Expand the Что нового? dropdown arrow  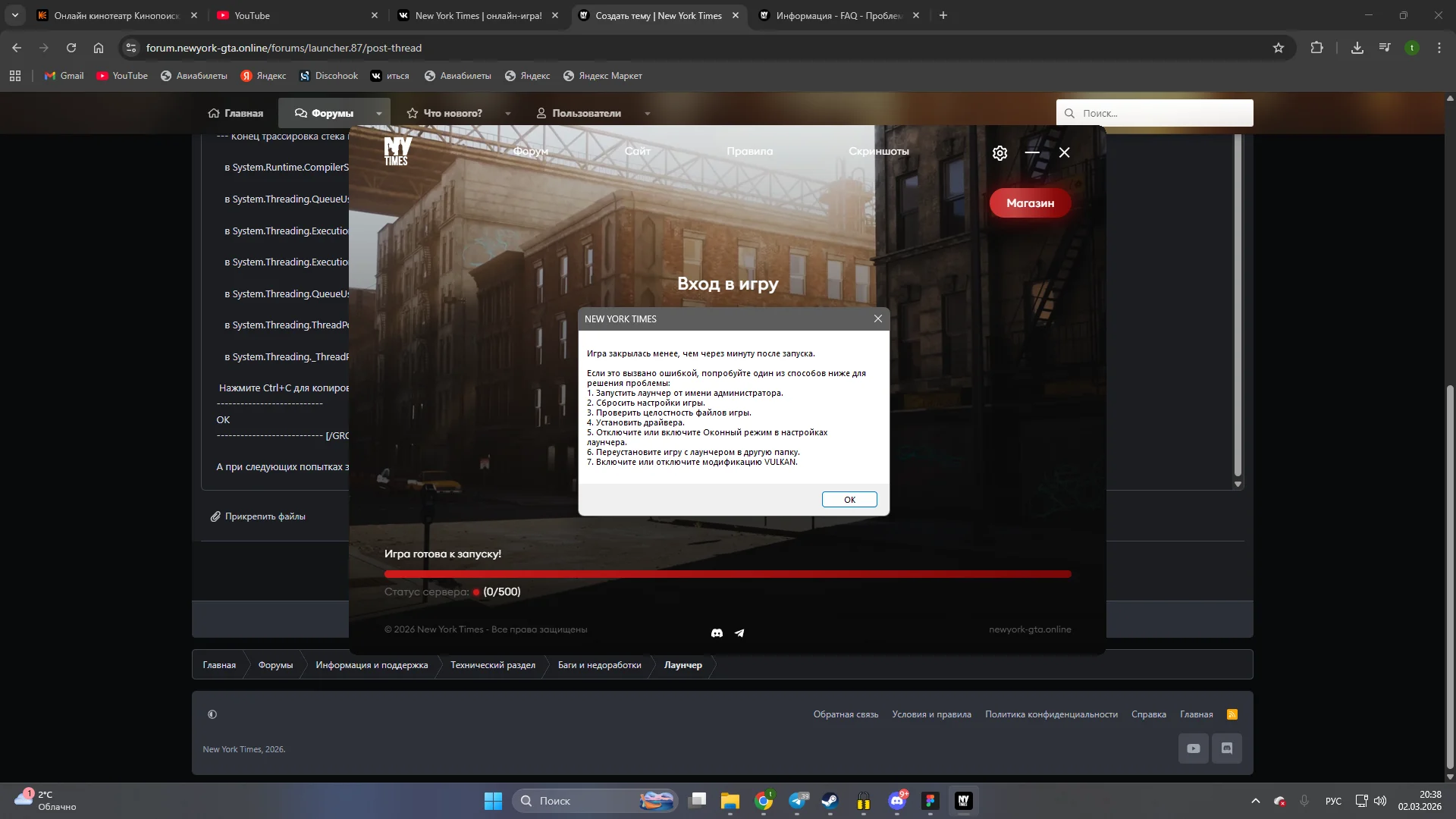pyautogui.click(x=508, y=114)
